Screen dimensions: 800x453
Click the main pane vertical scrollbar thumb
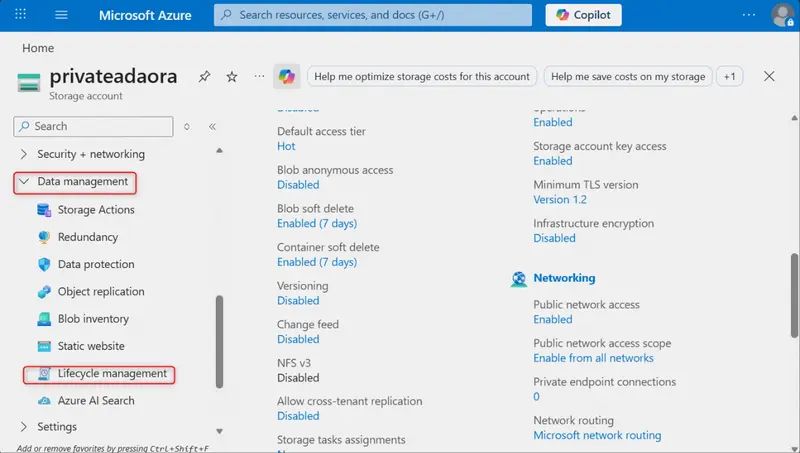[x=794, y=295]
